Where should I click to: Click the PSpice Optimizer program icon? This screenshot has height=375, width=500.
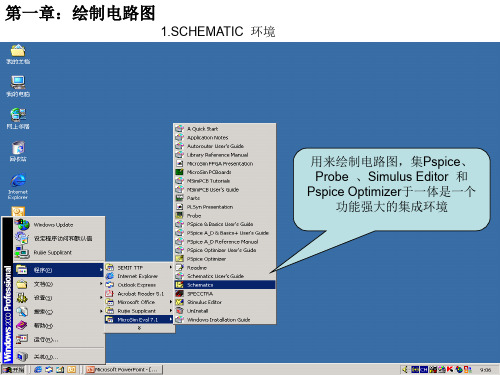179,259
